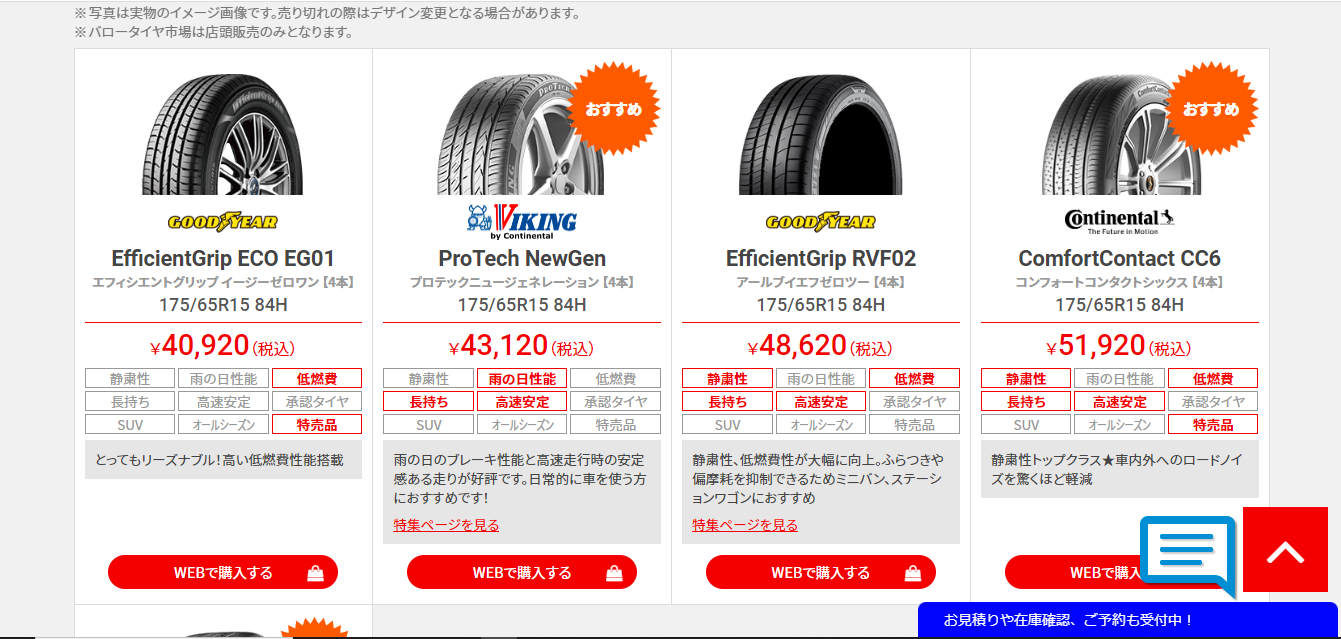Click the 低燃費 tag on EfficientGrip ECO EG01
This screenshot has width=1341, height=639.
[x=317, y=379]
